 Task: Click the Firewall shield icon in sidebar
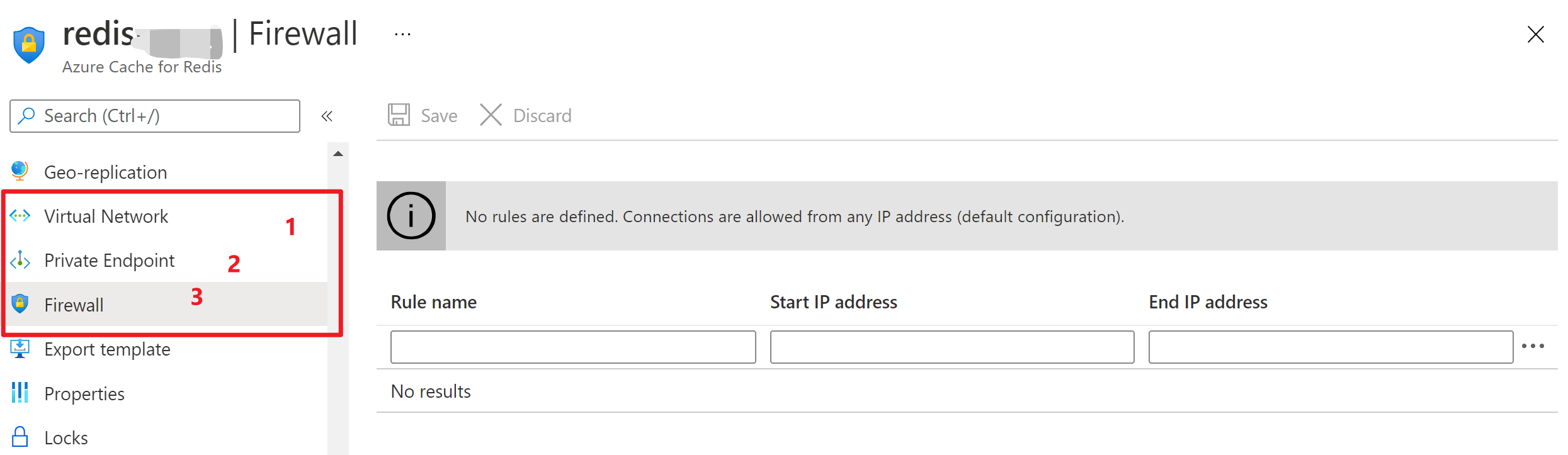point(20,304)
